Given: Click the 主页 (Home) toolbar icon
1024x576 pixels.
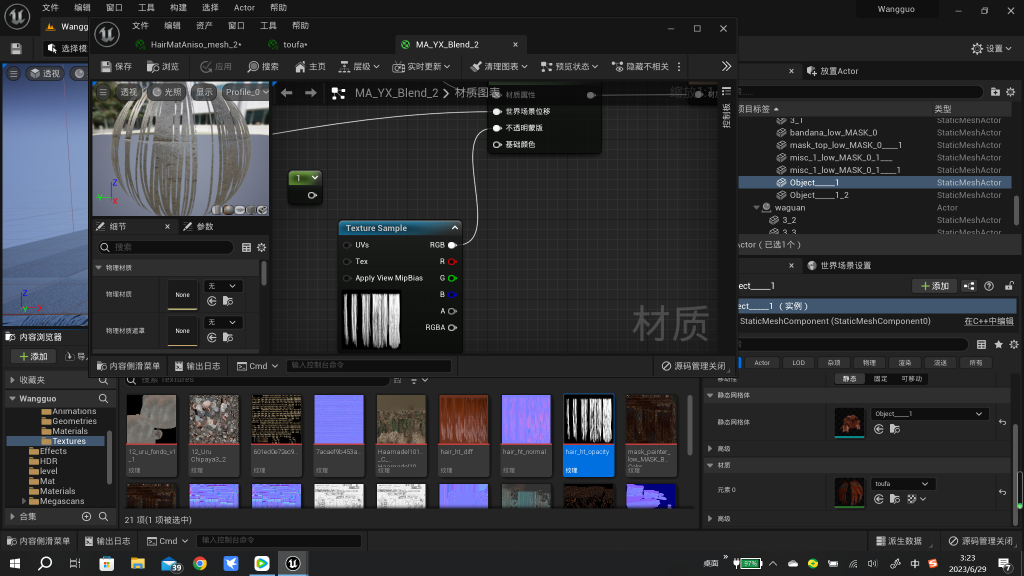Looking at the screenshot, I should click(x=299, y=66).
